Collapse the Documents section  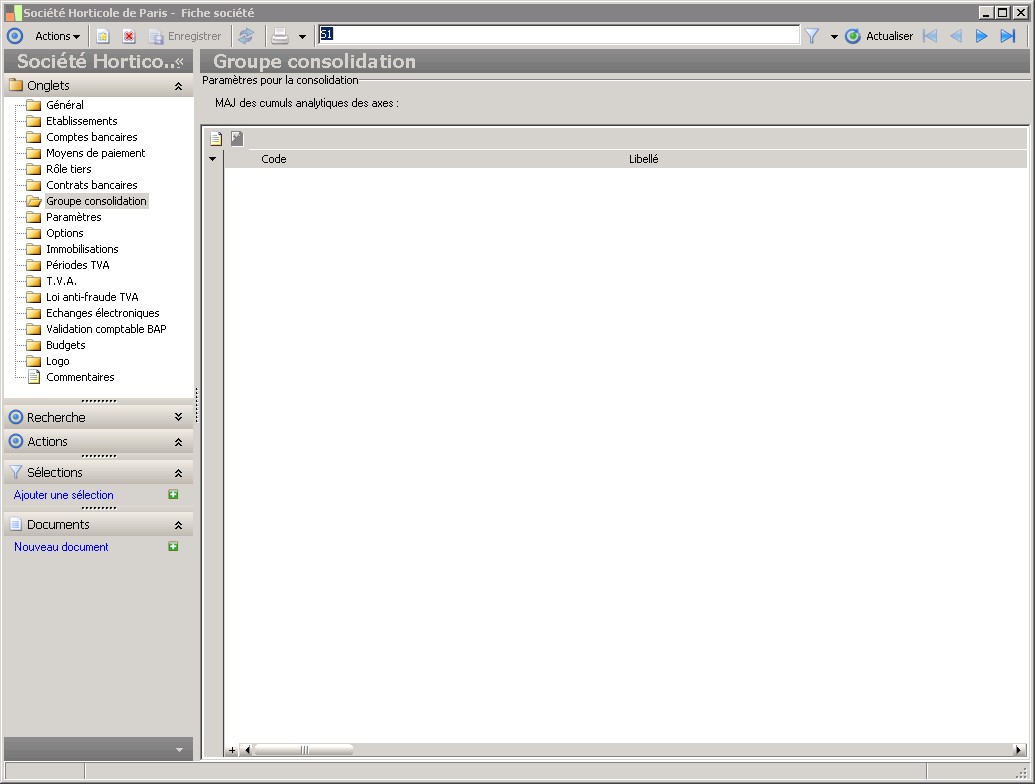point(178,525)
